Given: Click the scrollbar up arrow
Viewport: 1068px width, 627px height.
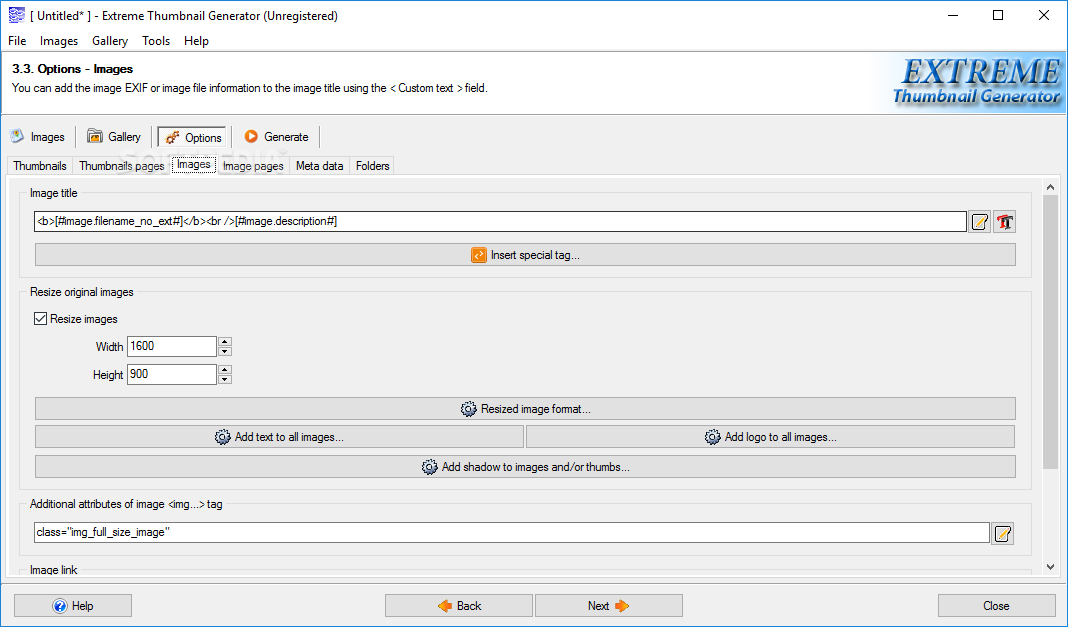Looking at the screenshot, I should (x=1050, y=187).
